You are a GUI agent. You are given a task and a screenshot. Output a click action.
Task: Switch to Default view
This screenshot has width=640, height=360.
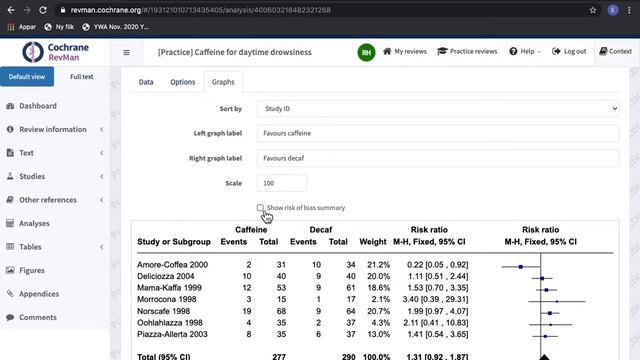tap(27, 77)
